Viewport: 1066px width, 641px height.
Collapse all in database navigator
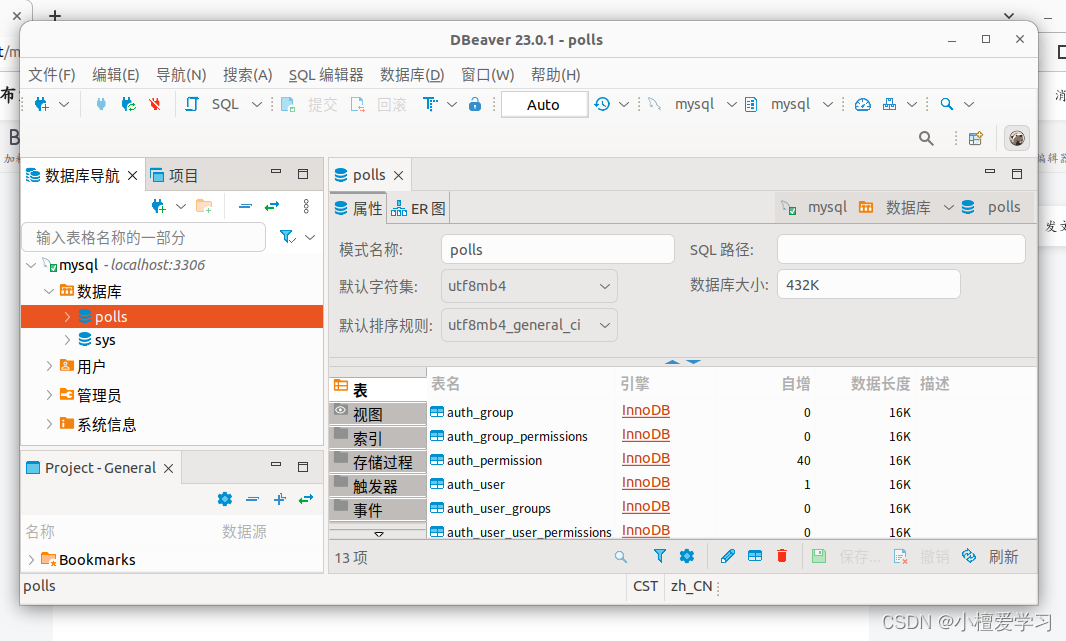pos(245,206)
